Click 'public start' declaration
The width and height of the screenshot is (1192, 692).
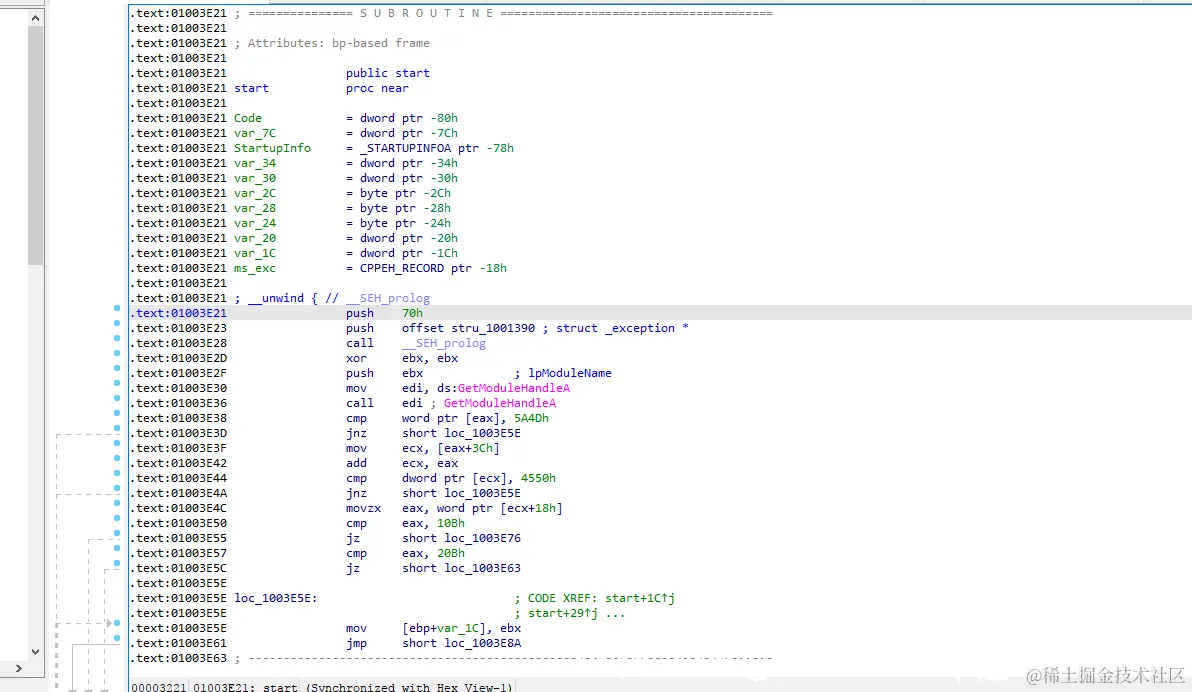click(x=388, y=73)
